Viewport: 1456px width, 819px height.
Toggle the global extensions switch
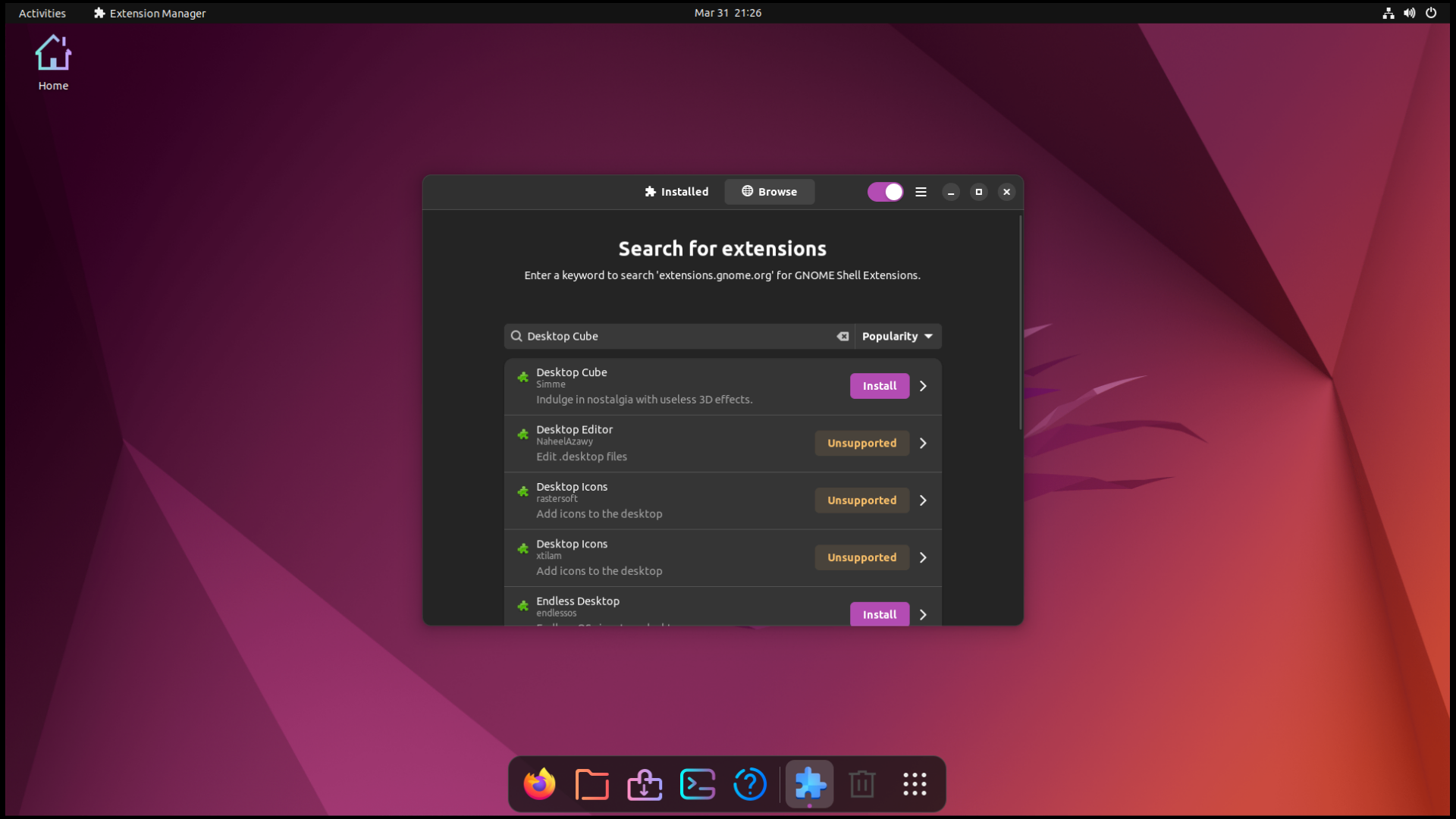click(x=885, y=192)
